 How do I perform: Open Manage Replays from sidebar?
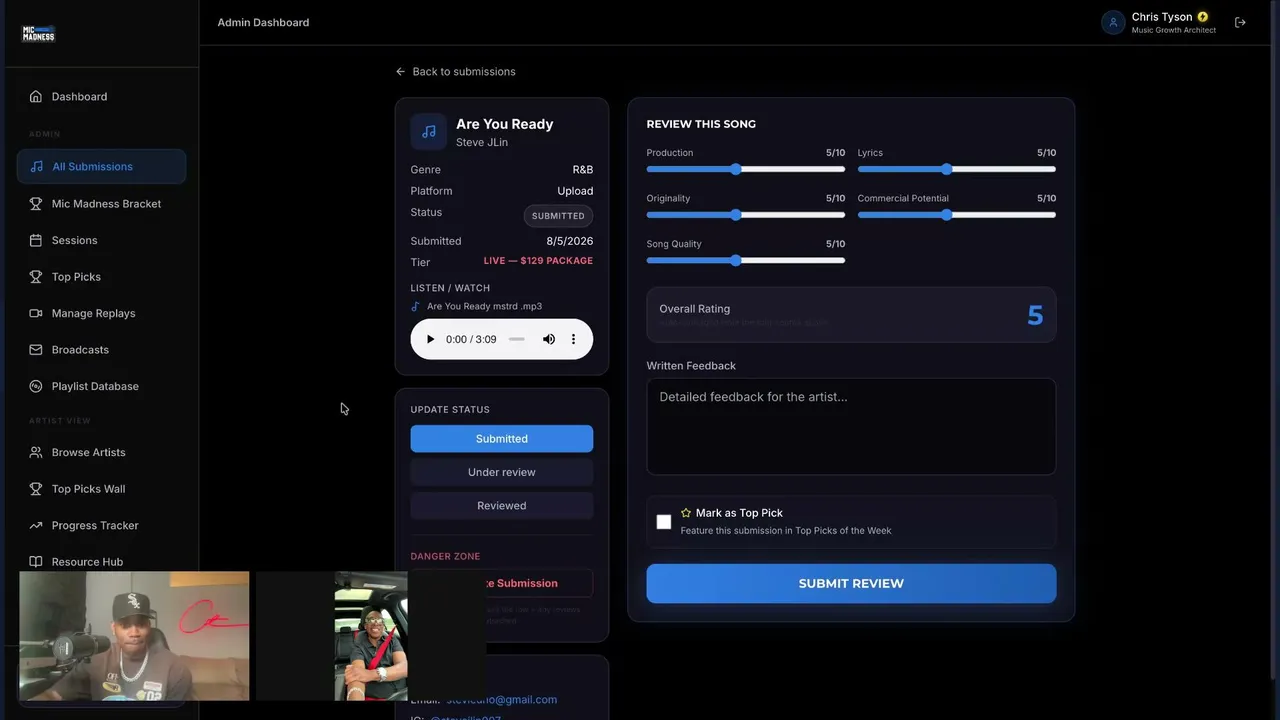tap(101, 314)
